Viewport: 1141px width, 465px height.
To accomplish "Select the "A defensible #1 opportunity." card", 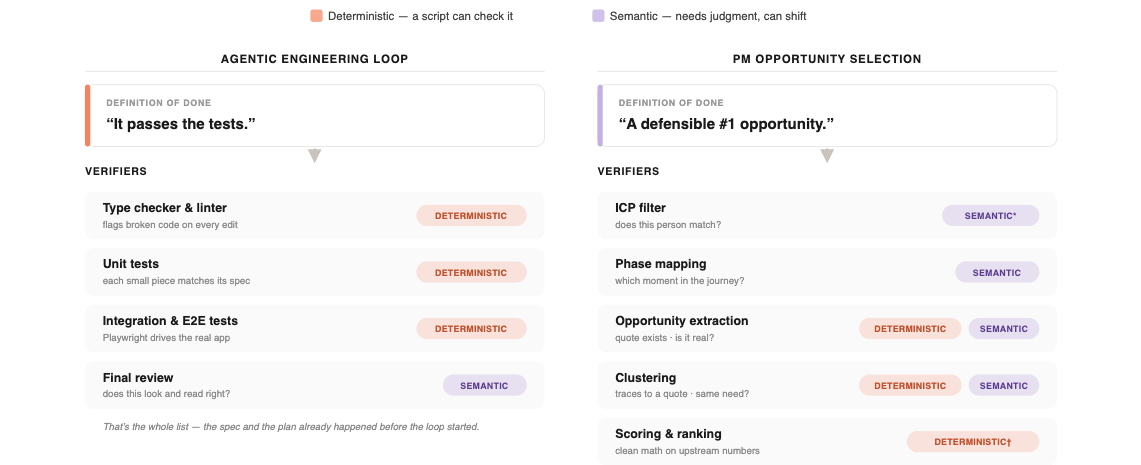I will point(827,116).
